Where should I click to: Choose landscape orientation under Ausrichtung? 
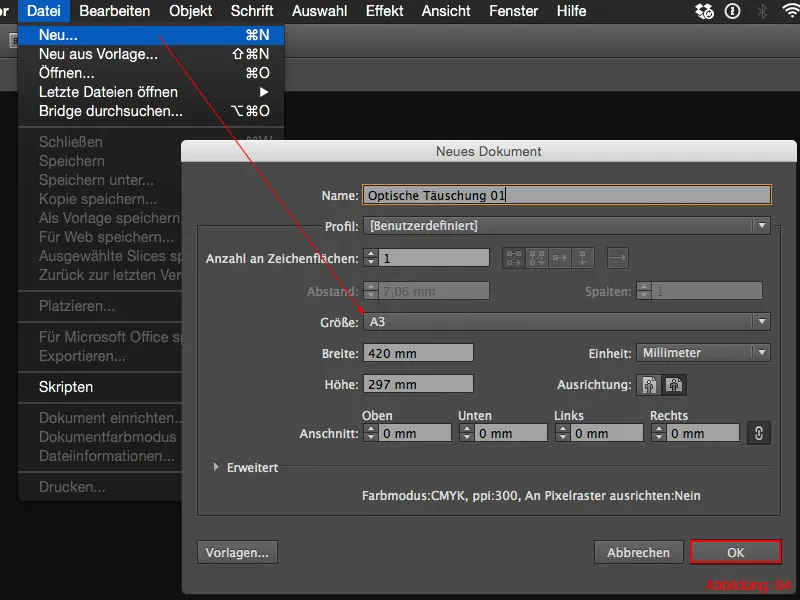click(x=674, y=385)
